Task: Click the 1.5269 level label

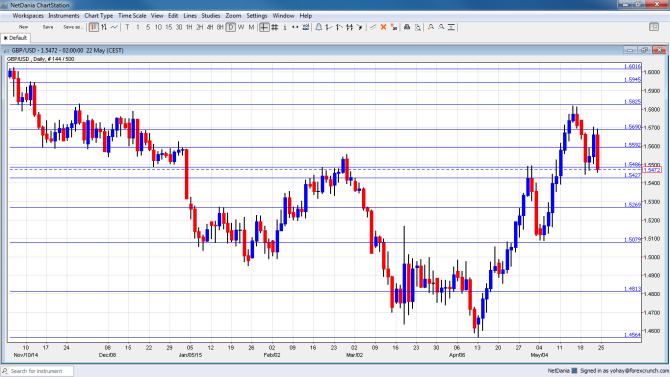Action: [632, 205]
